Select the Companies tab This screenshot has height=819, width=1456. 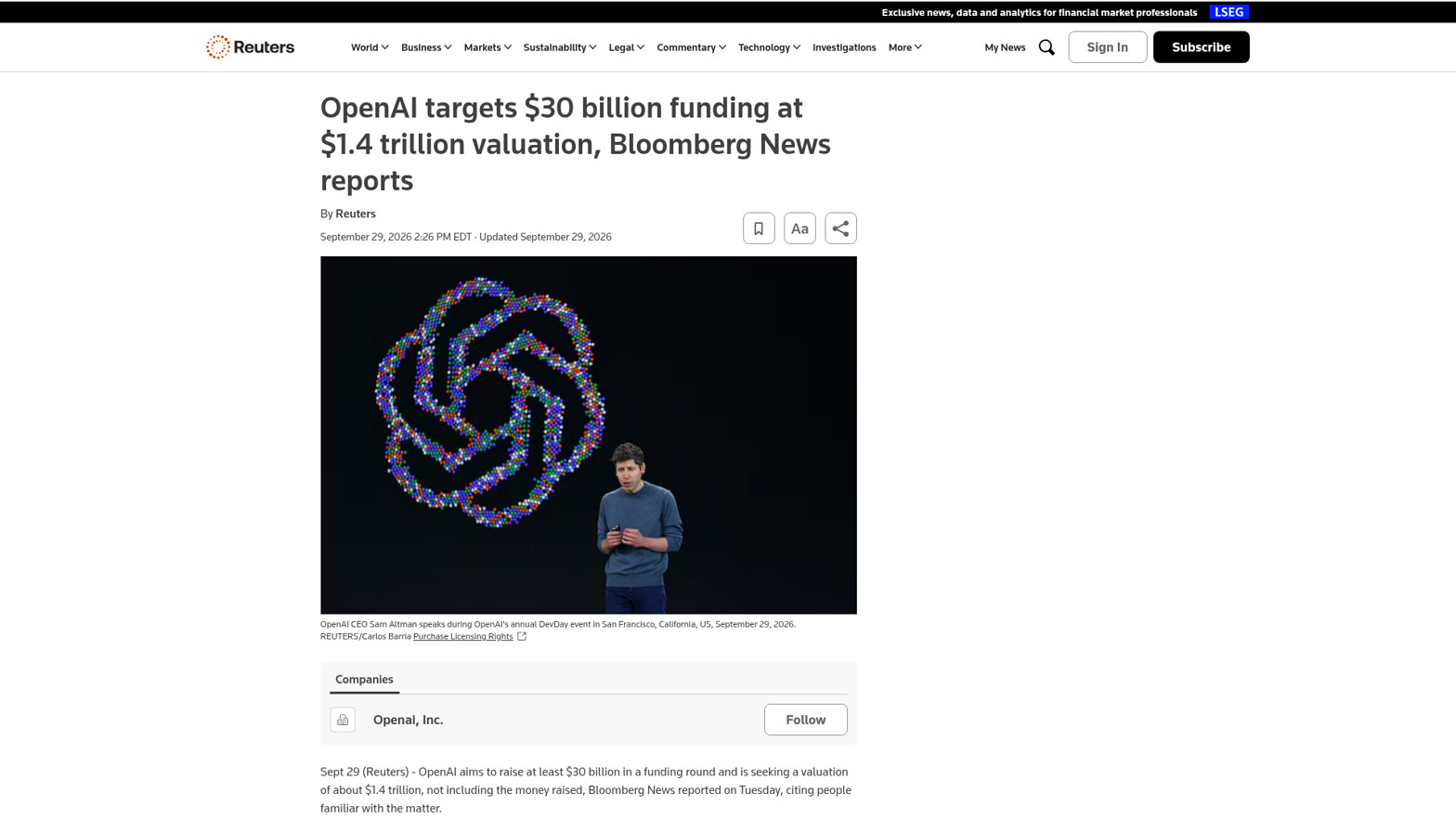coord(364,680)
